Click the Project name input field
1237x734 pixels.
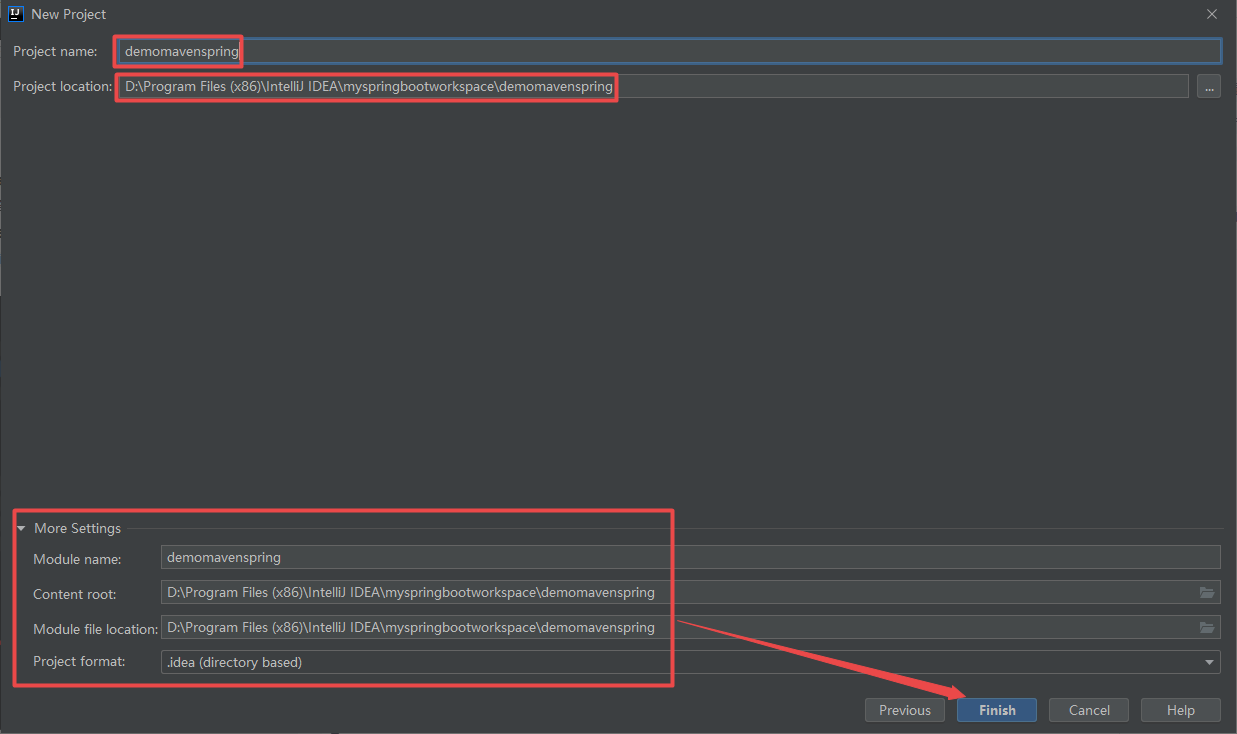coord(669,51)
